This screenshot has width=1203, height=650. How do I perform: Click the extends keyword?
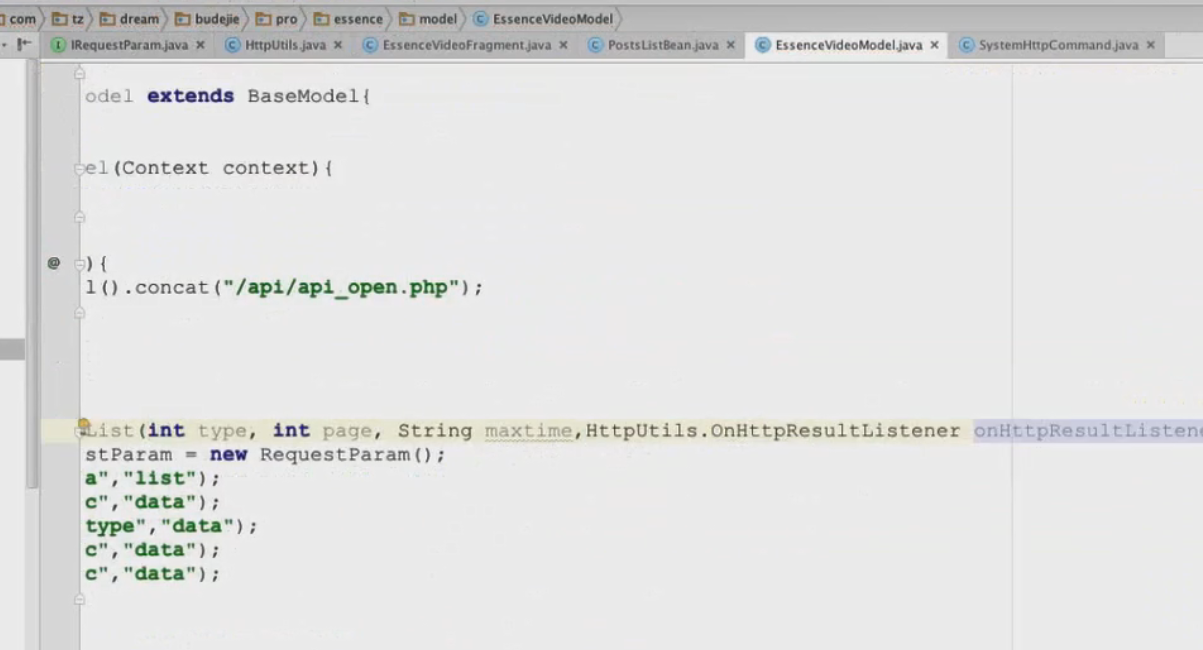[x=190, y=96]
